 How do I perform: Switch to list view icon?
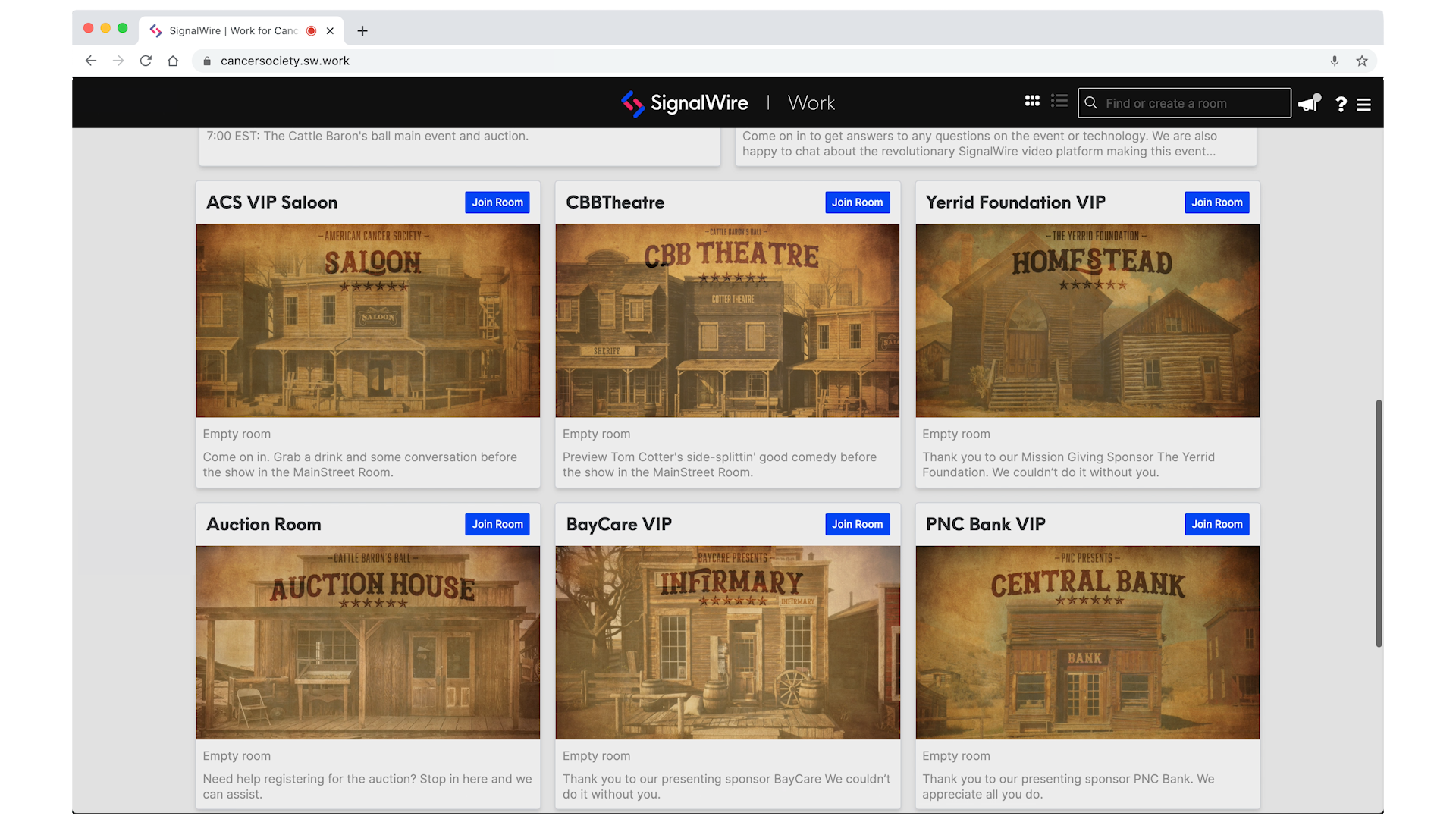pyautogui.click(x=1059, y=101)
